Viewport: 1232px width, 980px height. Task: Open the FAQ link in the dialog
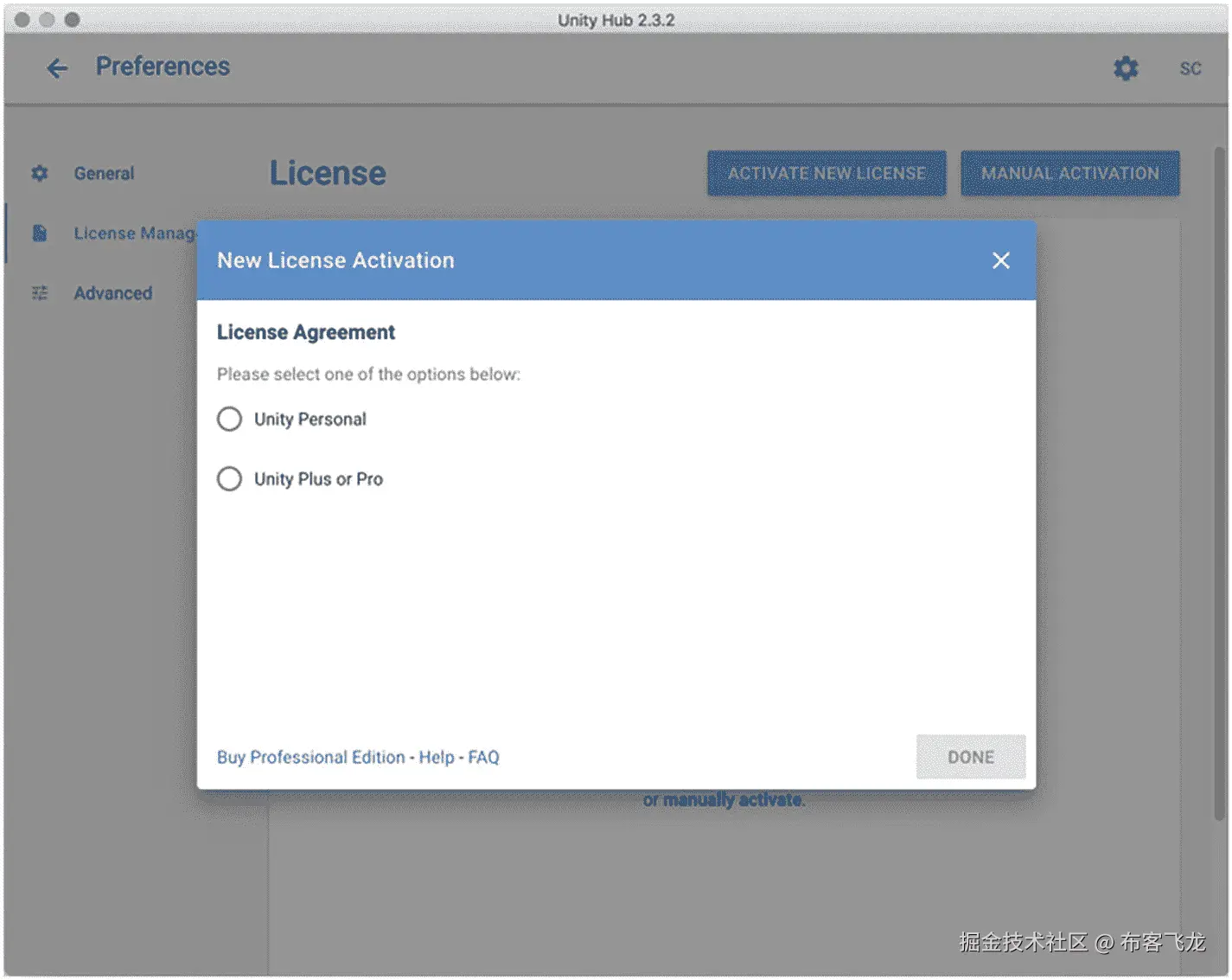[484, 757]
